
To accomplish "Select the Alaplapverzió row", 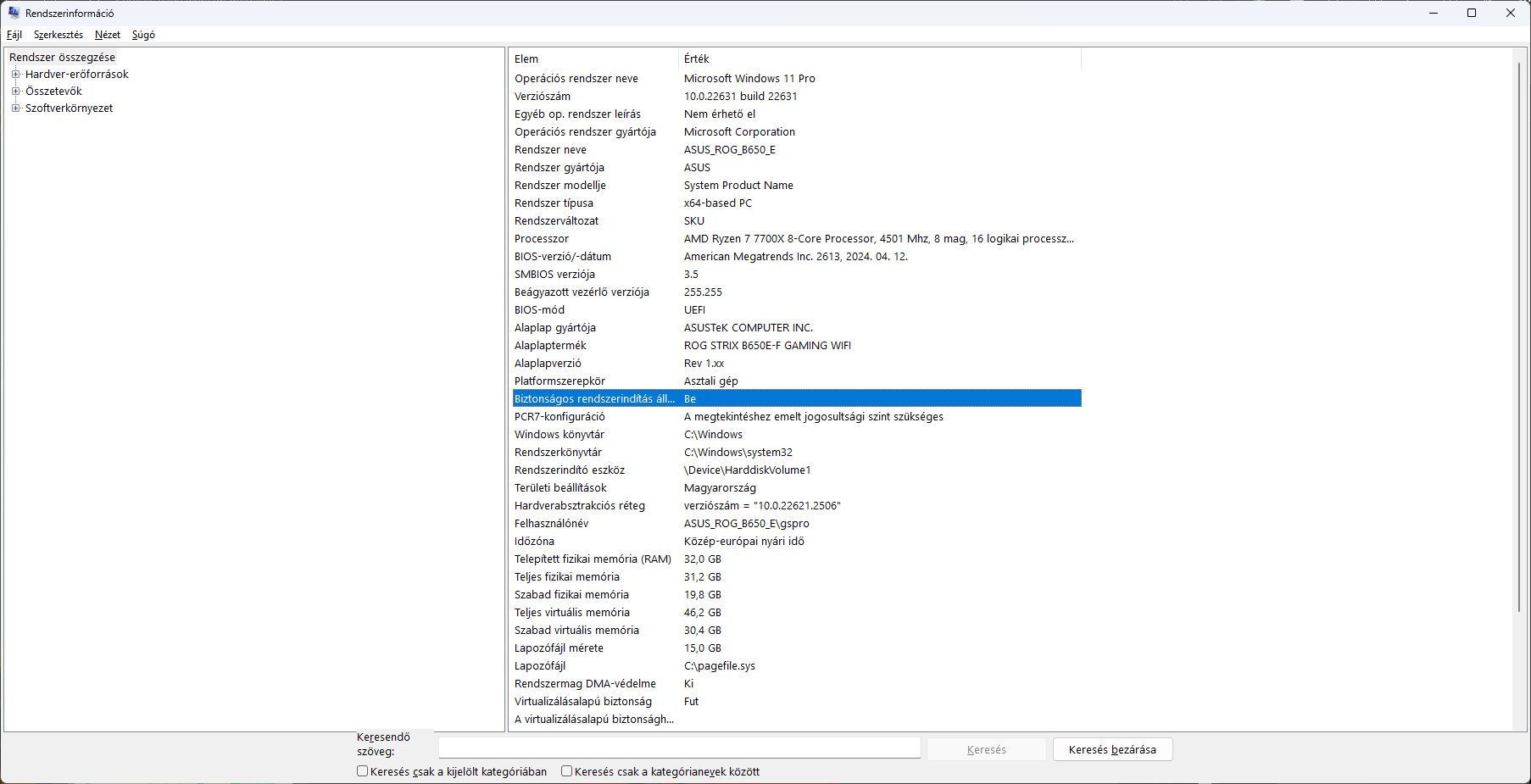I will click(797, 363).
